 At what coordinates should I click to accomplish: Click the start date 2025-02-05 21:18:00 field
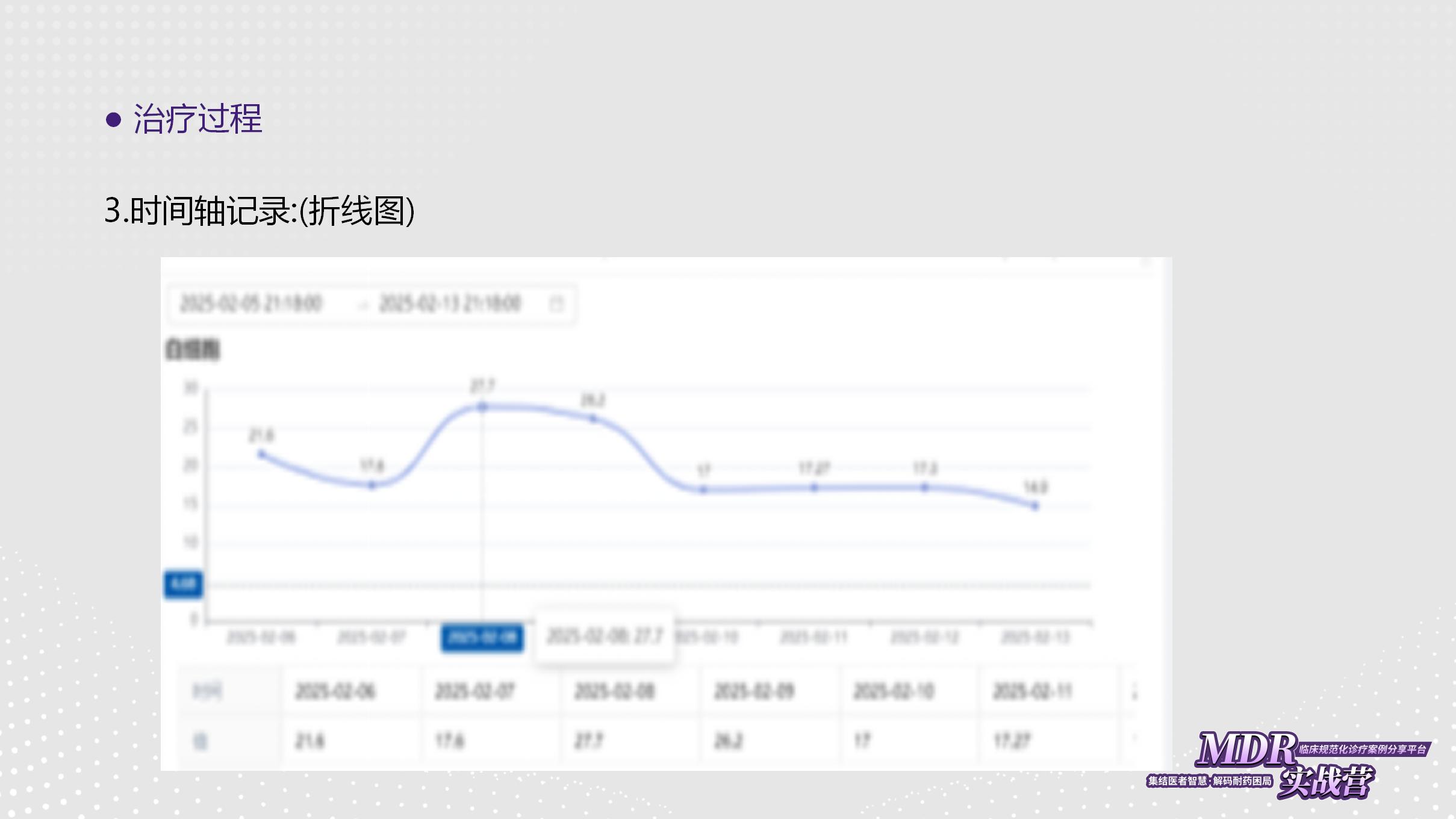click(251, 304)
